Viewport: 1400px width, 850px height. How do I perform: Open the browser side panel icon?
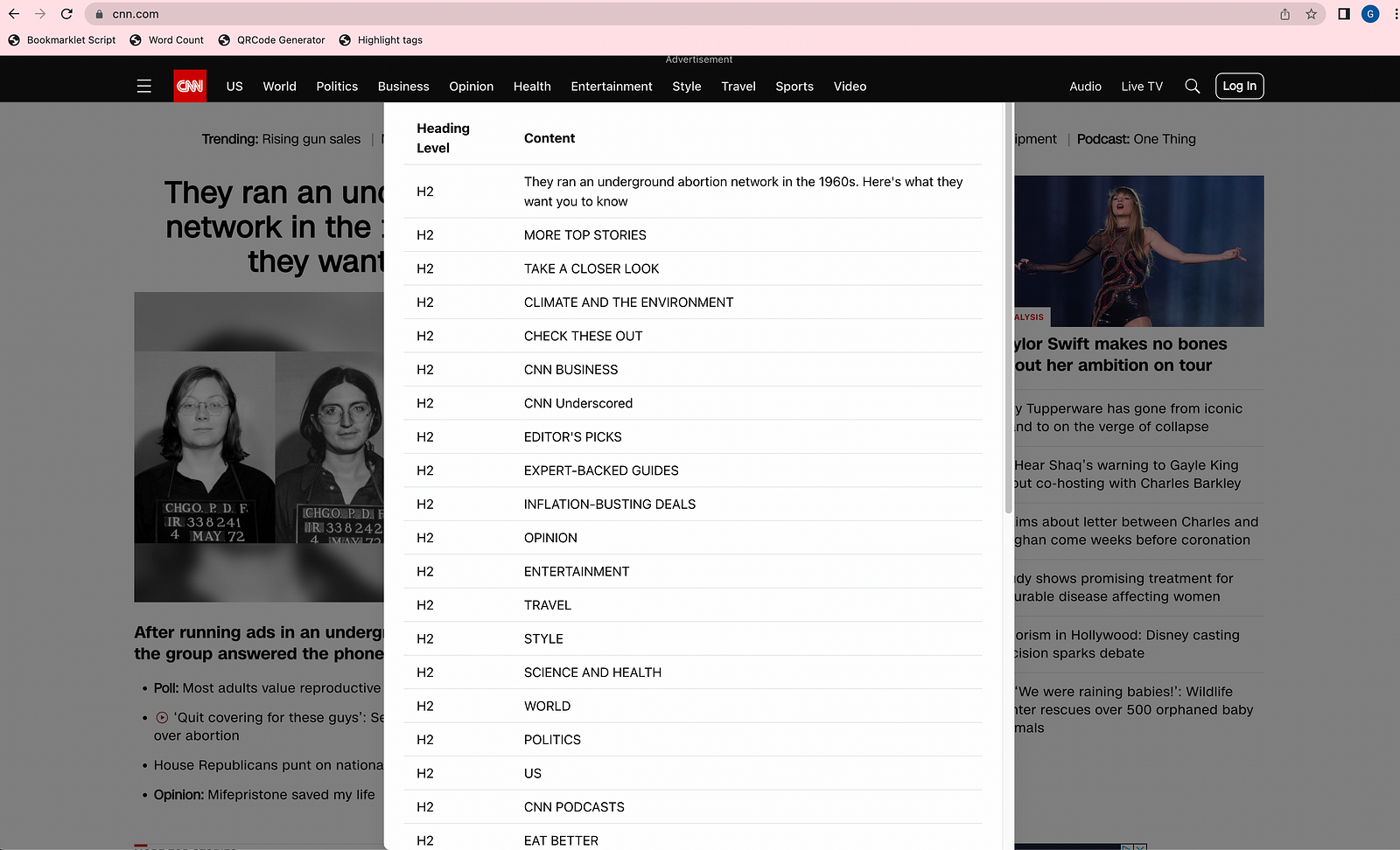[x=1344, y=14]
